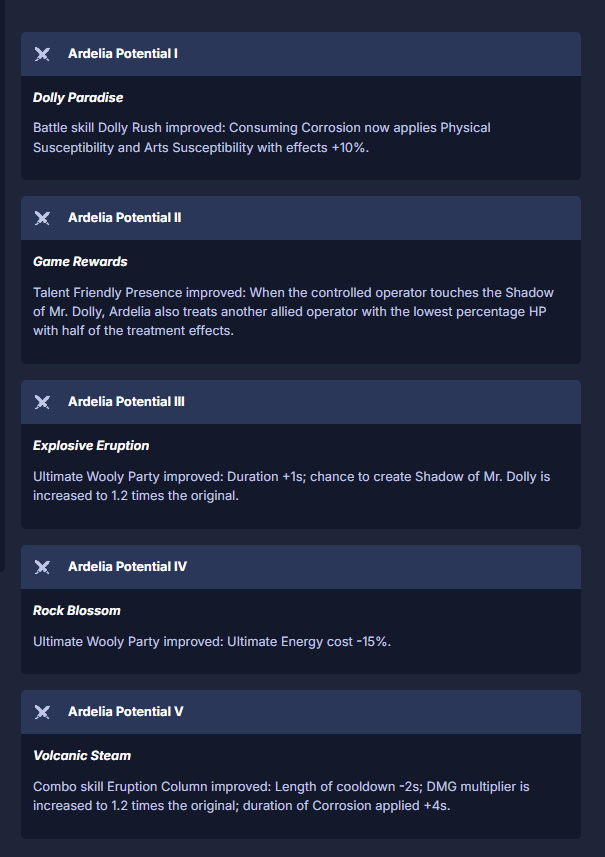605x857 pixels.
Task: Click the crossed-swords icon beside Ardelia Potential IV
Action: [42, 567]
